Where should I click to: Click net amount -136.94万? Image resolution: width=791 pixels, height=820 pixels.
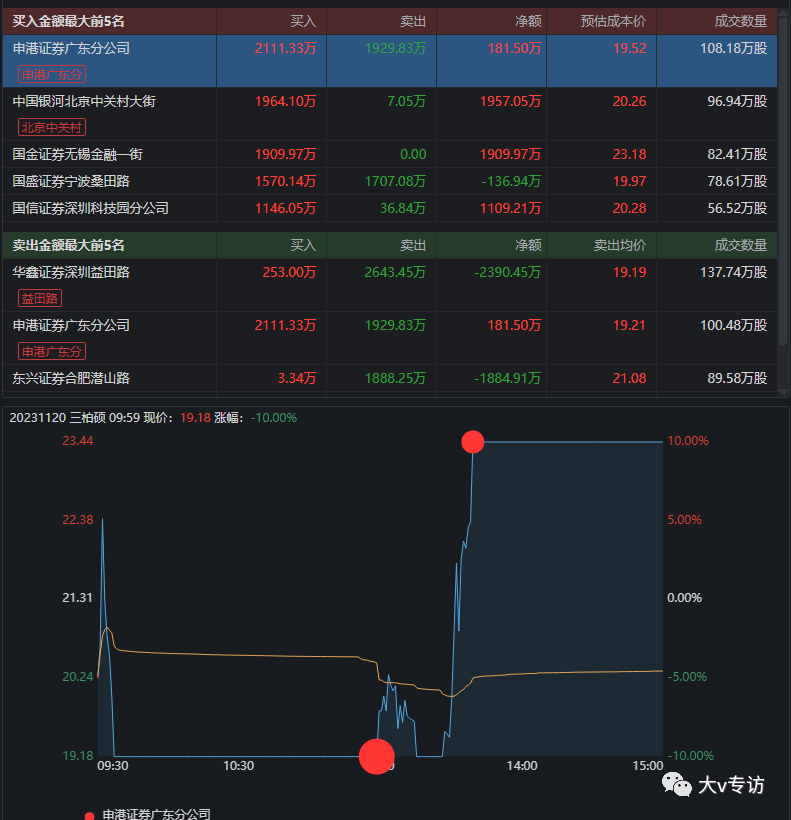point(511,181)
